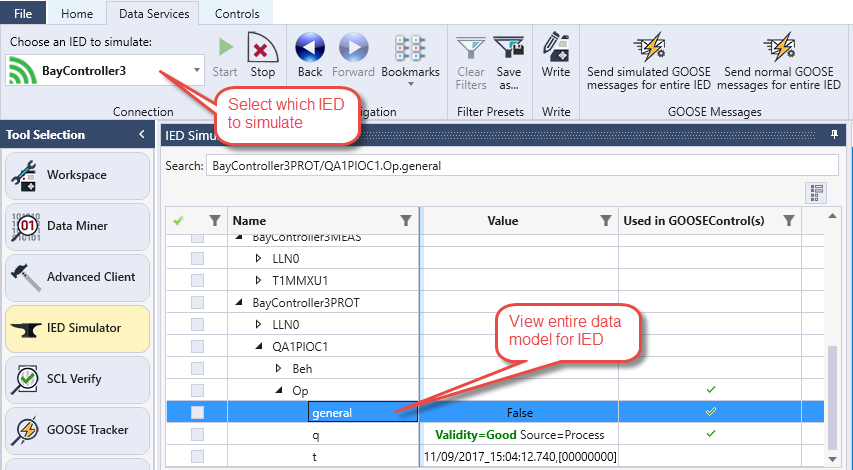853x470 pixels.
Task: Collapse the BayController3PROT node
Action: coord(239,303)
